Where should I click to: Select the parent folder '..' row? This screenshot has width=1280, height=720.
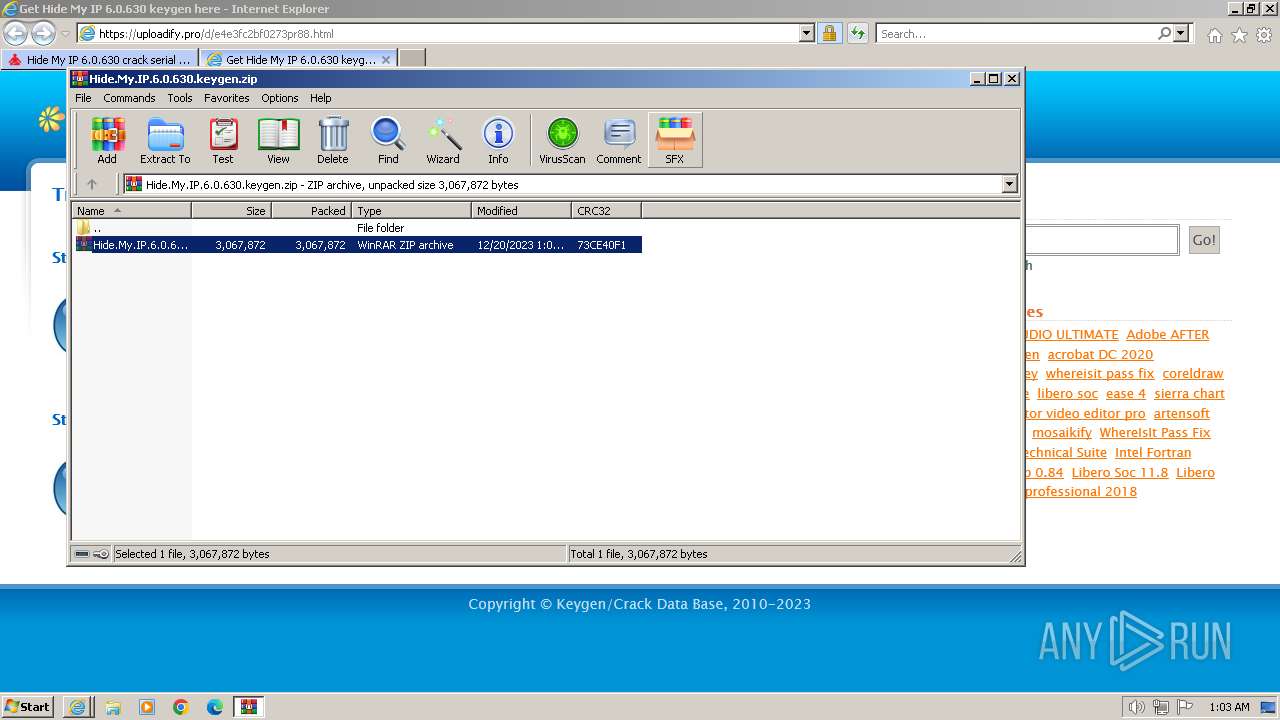357,228
